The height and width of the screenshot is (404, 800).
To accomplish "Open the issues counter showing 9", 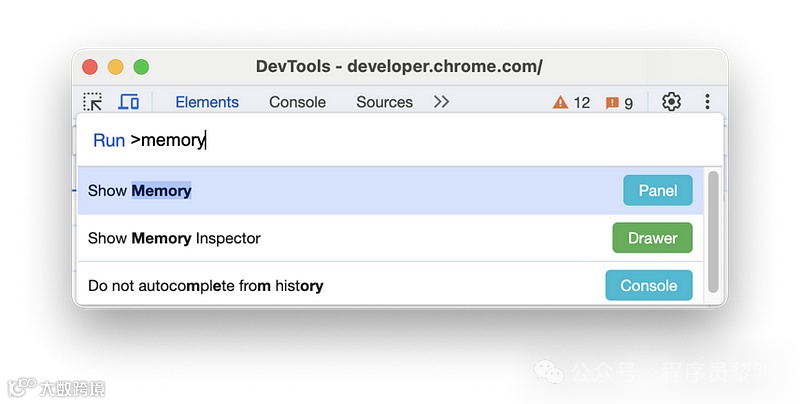I will pyautogui.click(x=619, y=102).
